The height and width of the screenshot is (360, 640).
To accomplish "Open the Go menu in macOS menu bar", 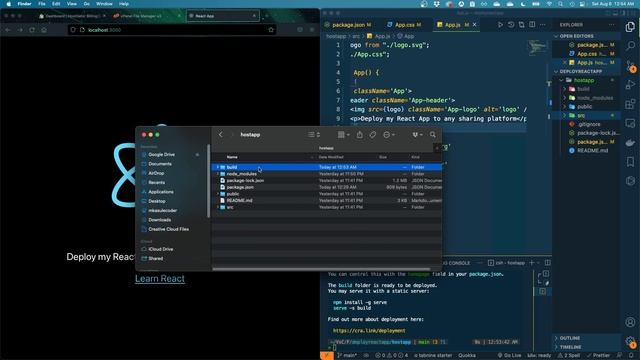I will click(87, 4).
